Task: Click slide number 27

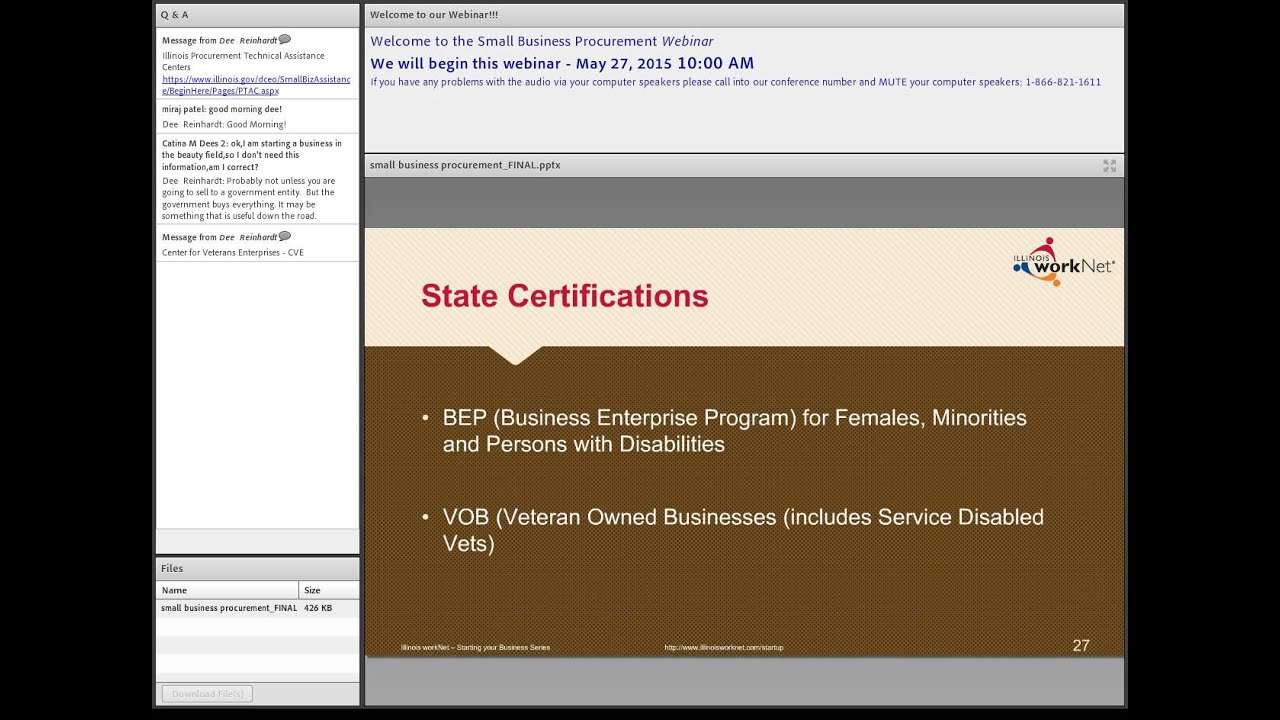Action: (x=1081, y=646)
